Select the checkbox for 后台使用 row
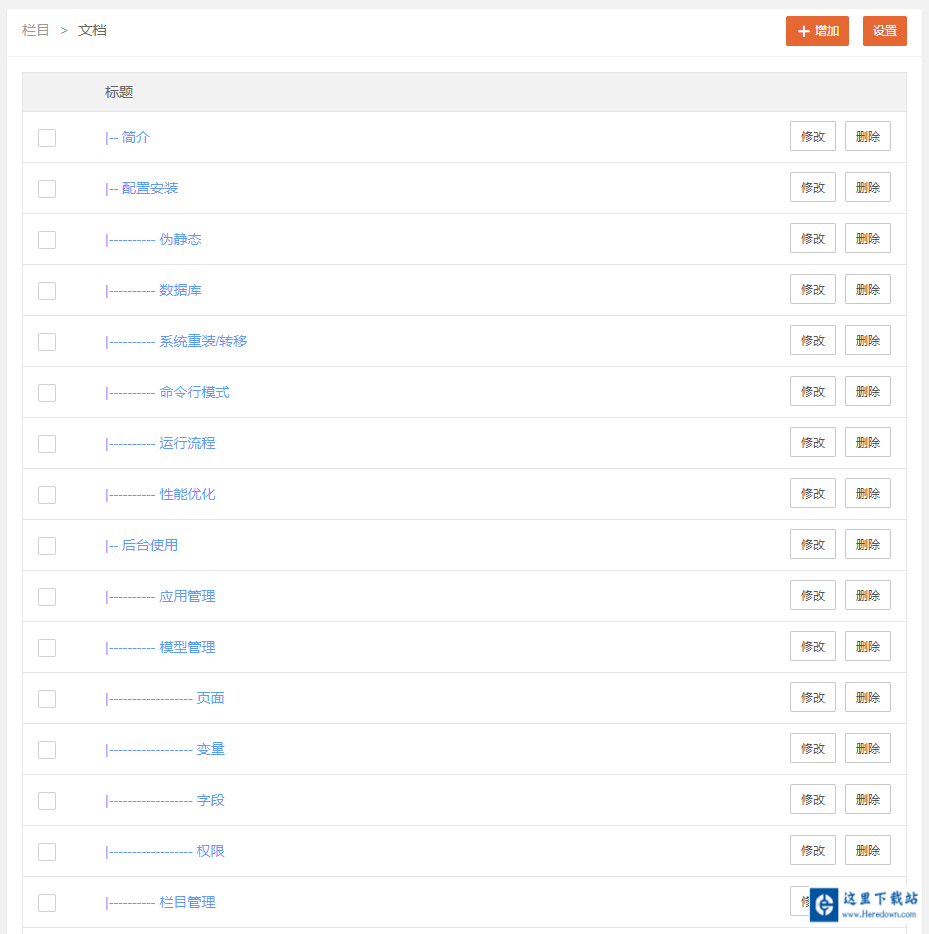Screen dimensions: 929x934 coord(47,546)
